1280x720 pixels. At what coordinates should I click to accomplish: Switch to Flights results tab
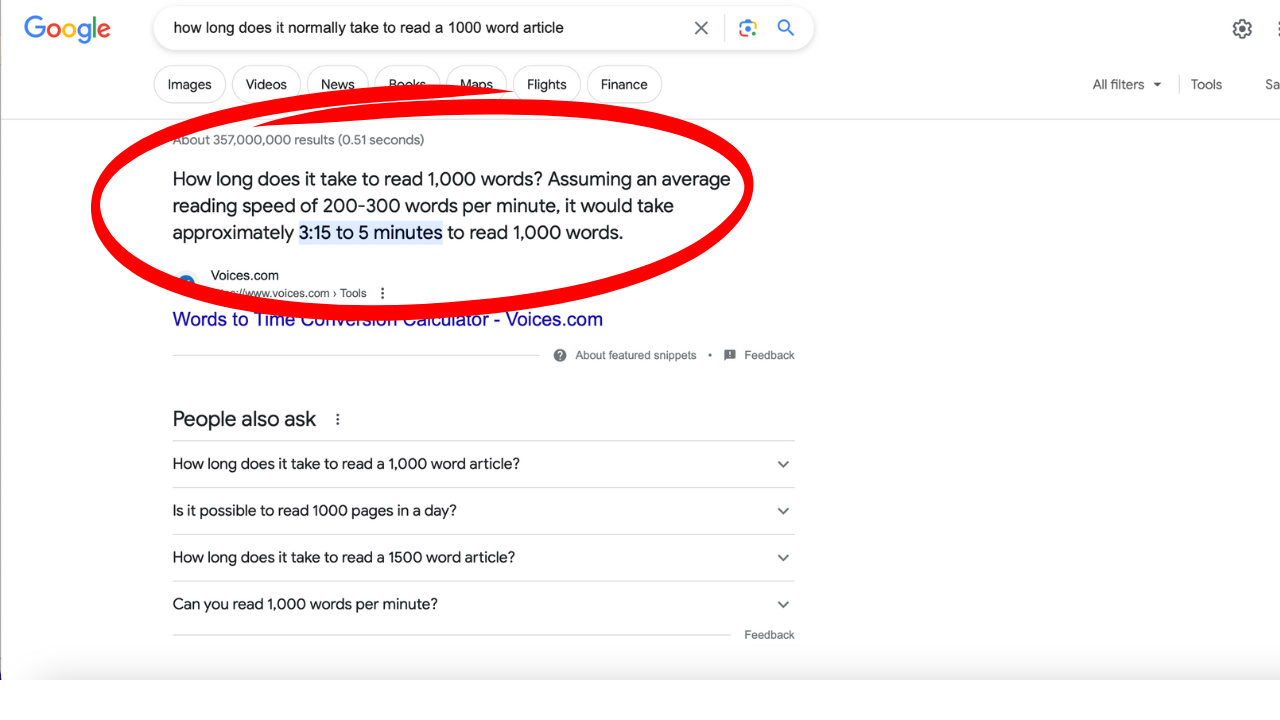[547, 85]
